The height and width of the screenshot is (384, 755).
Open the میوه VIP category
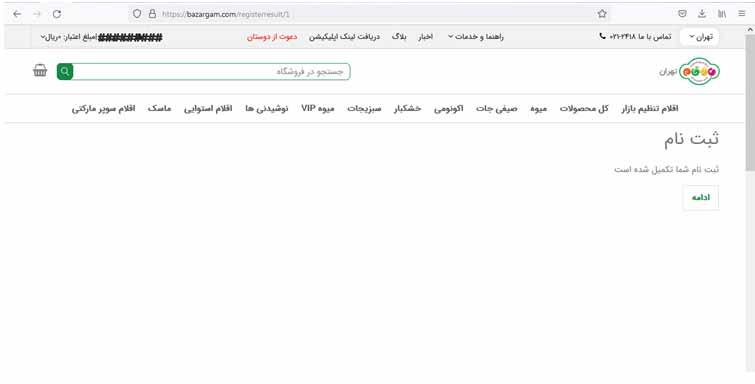[x=318, y=108]
